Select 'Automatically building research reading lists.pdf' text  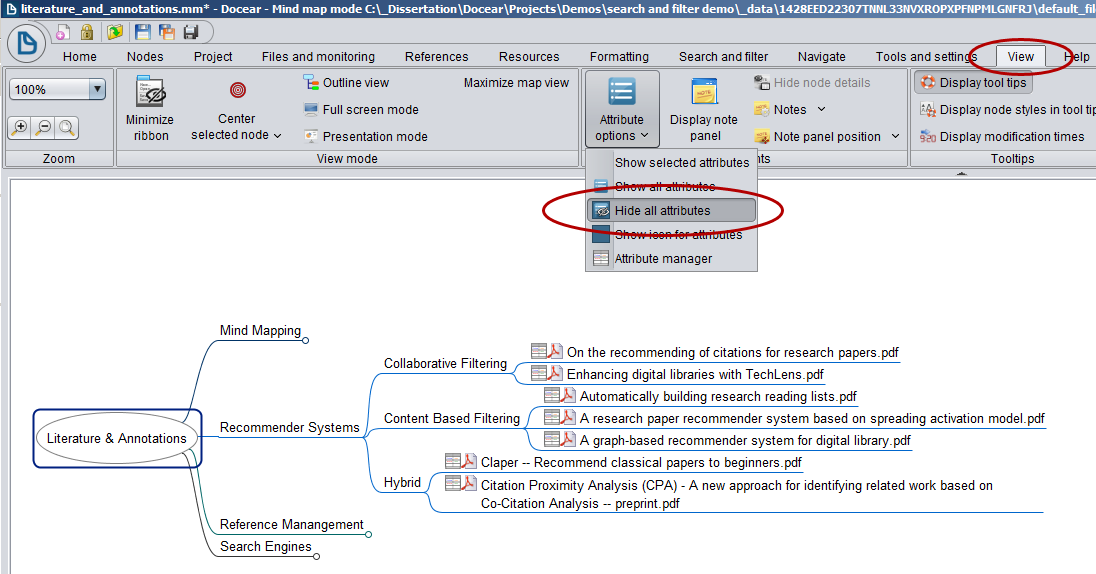pyautogui.click(x=718, y=396)
